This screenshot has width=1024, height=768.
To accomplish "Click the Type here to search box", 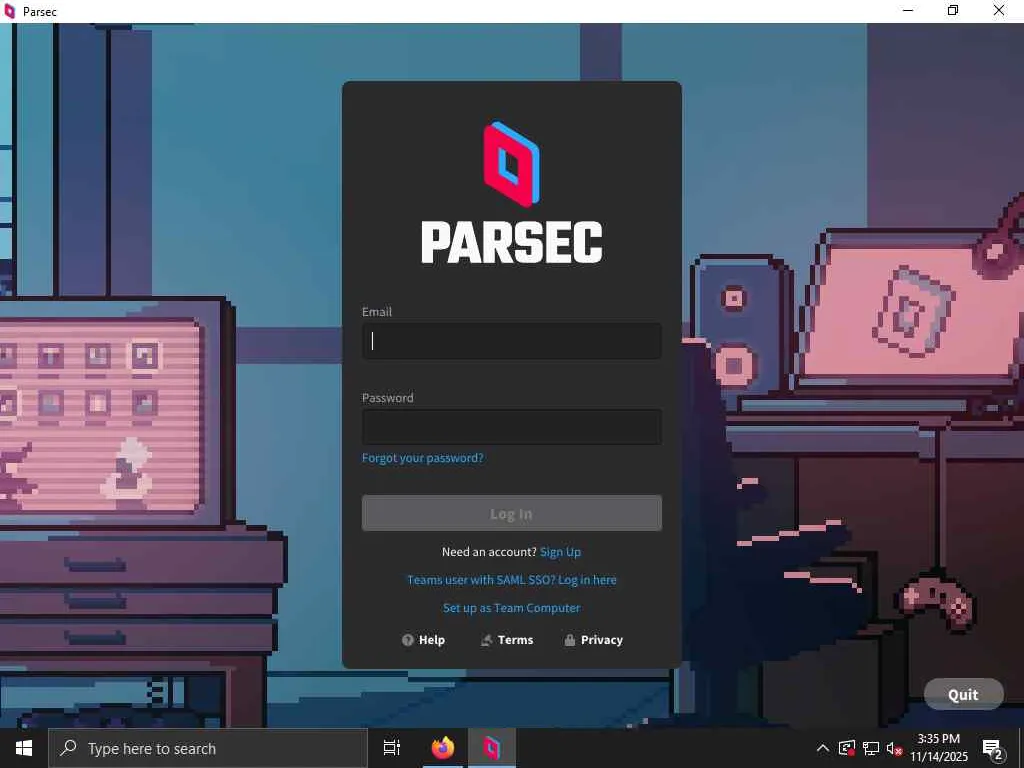I will pos(208,748).
